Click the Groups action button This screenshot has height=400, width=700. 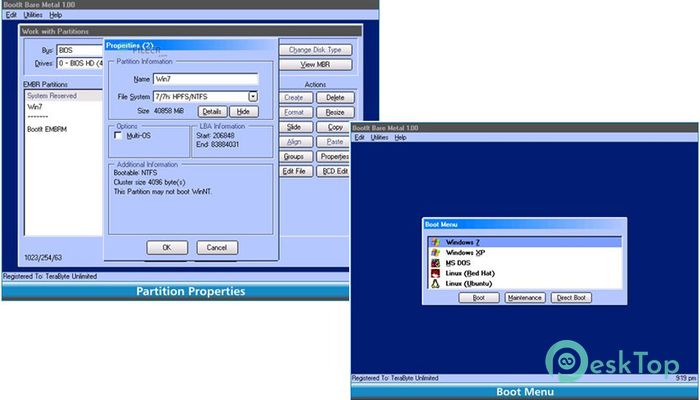pos(294,156)
